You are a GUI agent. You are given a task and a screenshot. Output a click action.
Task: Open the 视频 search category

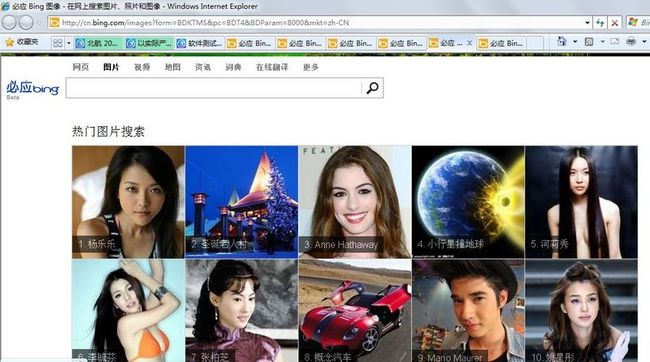point(142,67)
